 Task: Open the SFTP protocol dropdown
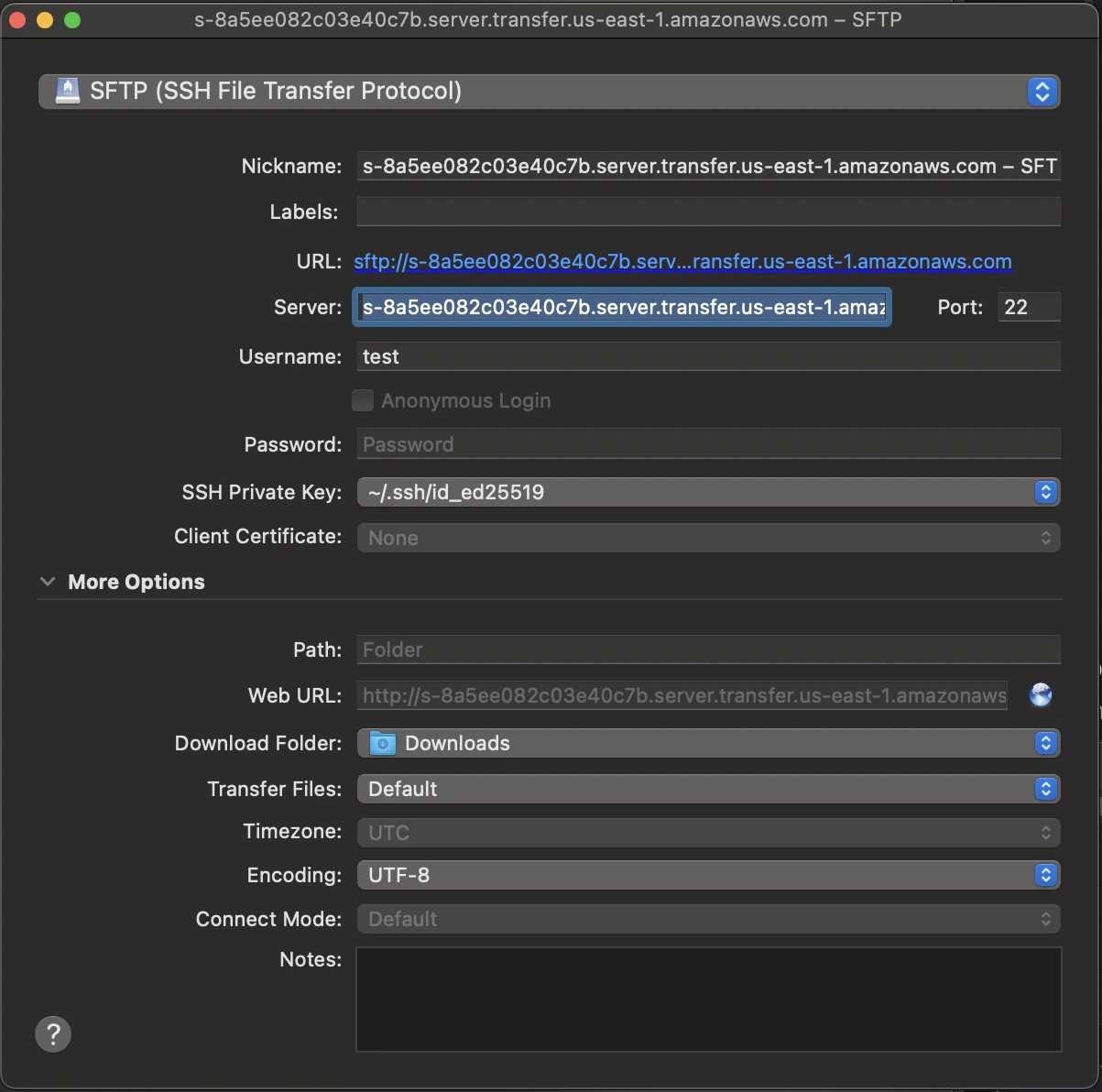click(1042, 91)
